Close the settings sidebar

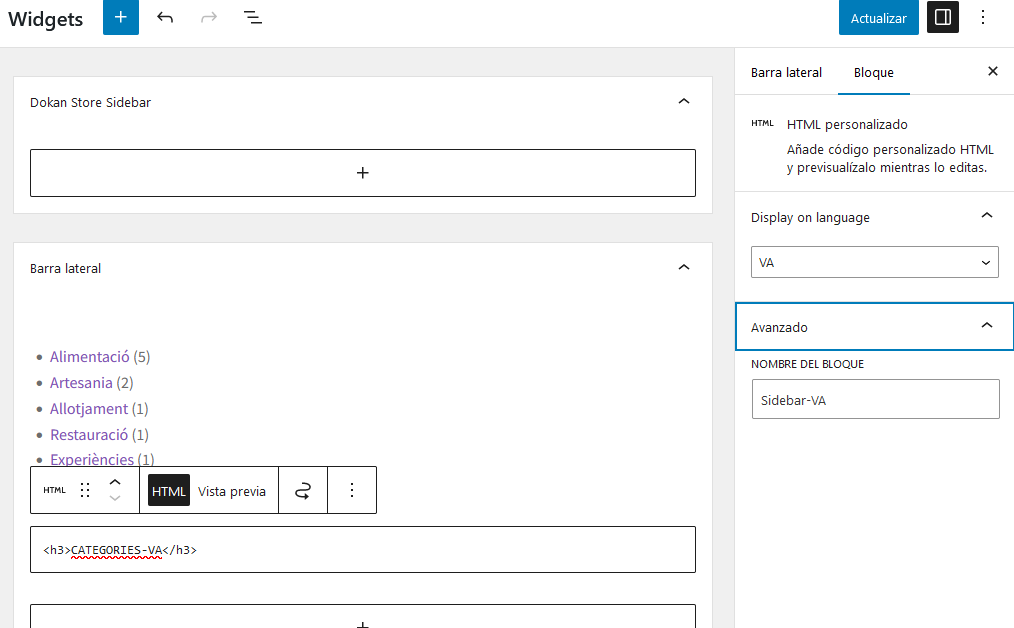click(993, 72)
